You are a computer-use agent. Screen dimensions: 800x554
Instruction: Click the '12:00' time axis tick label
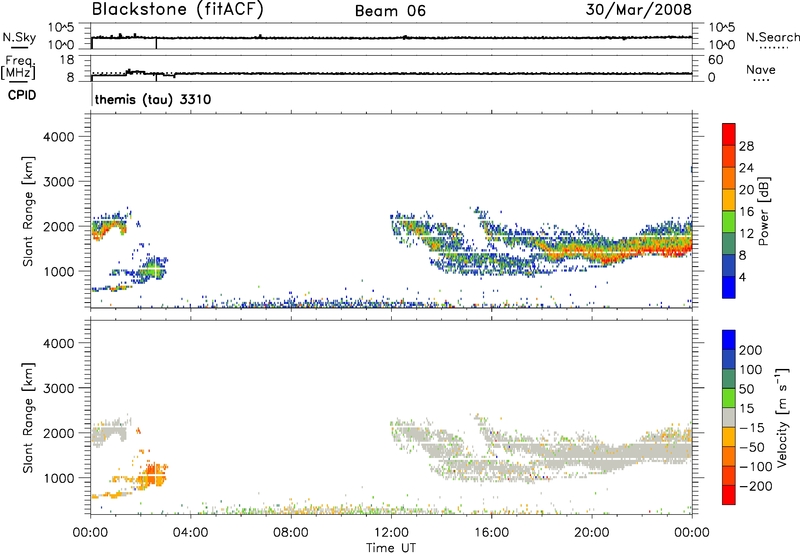pyautogui.click(x=391, y=533)
